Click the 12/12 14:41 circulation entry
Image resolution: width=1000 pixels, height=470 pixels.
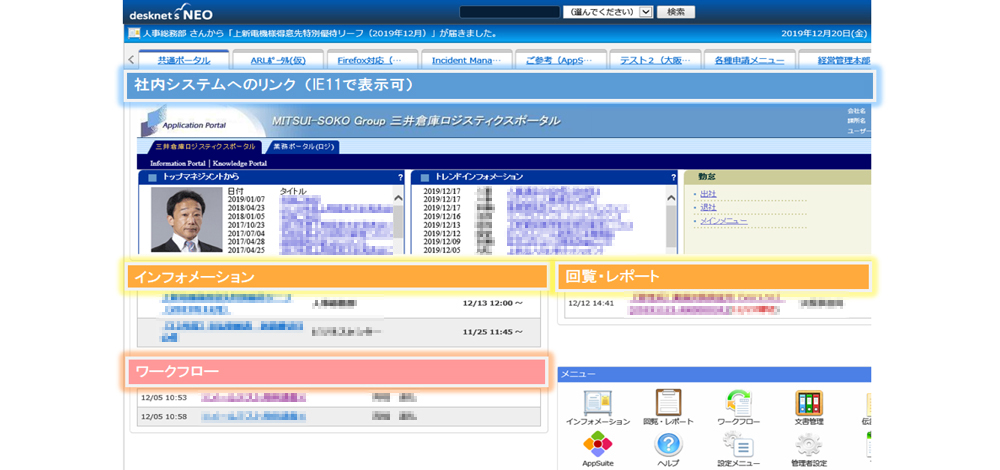click(x=717, y=304)
